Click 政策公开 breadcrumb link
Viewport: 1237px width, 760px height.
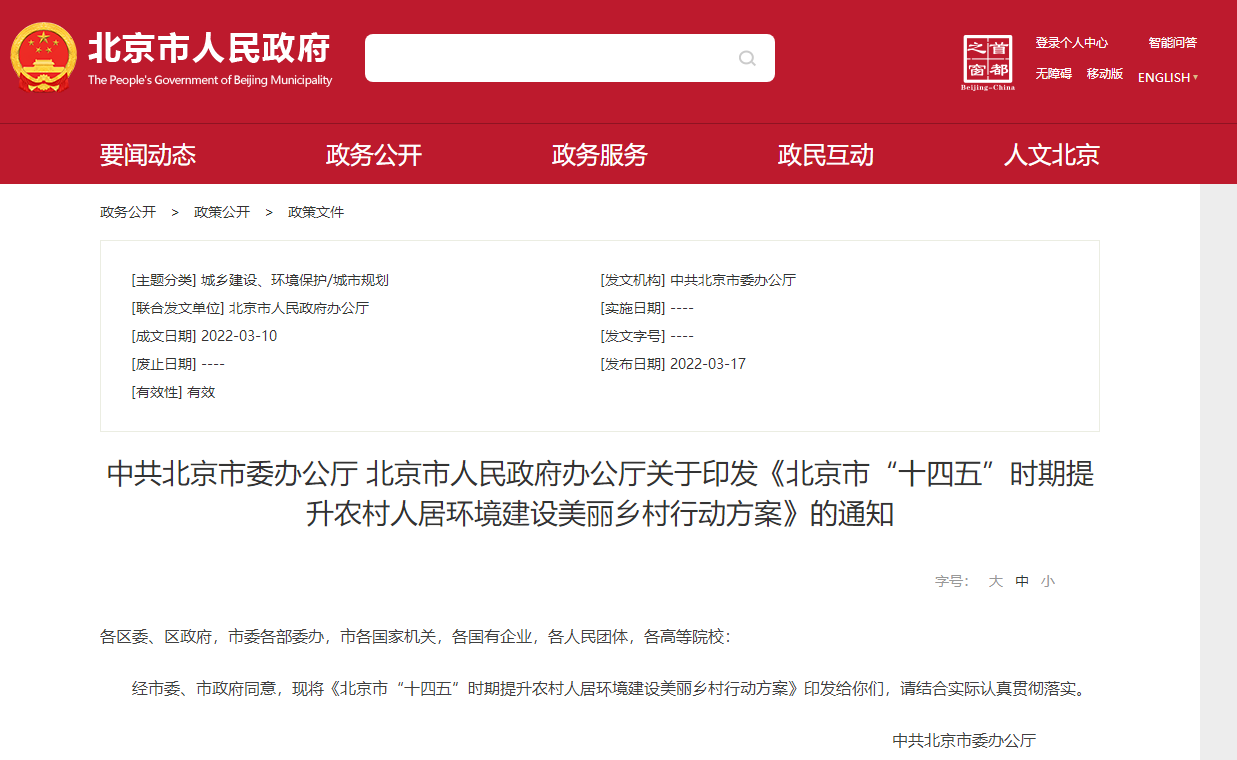tap(222, 212)
